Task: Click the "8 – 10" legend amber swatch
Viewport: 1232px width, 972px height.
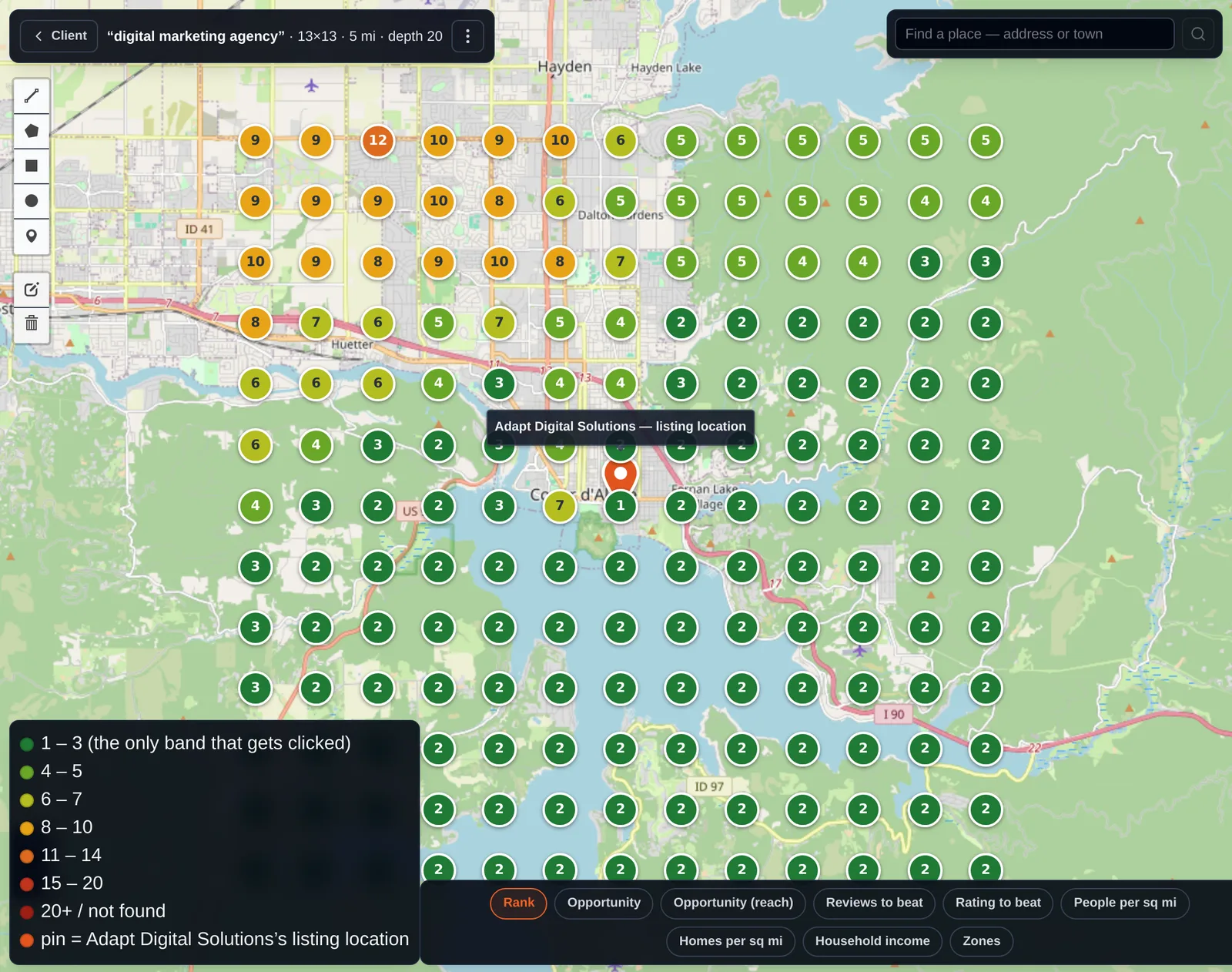Action: (x=27, y=828)
